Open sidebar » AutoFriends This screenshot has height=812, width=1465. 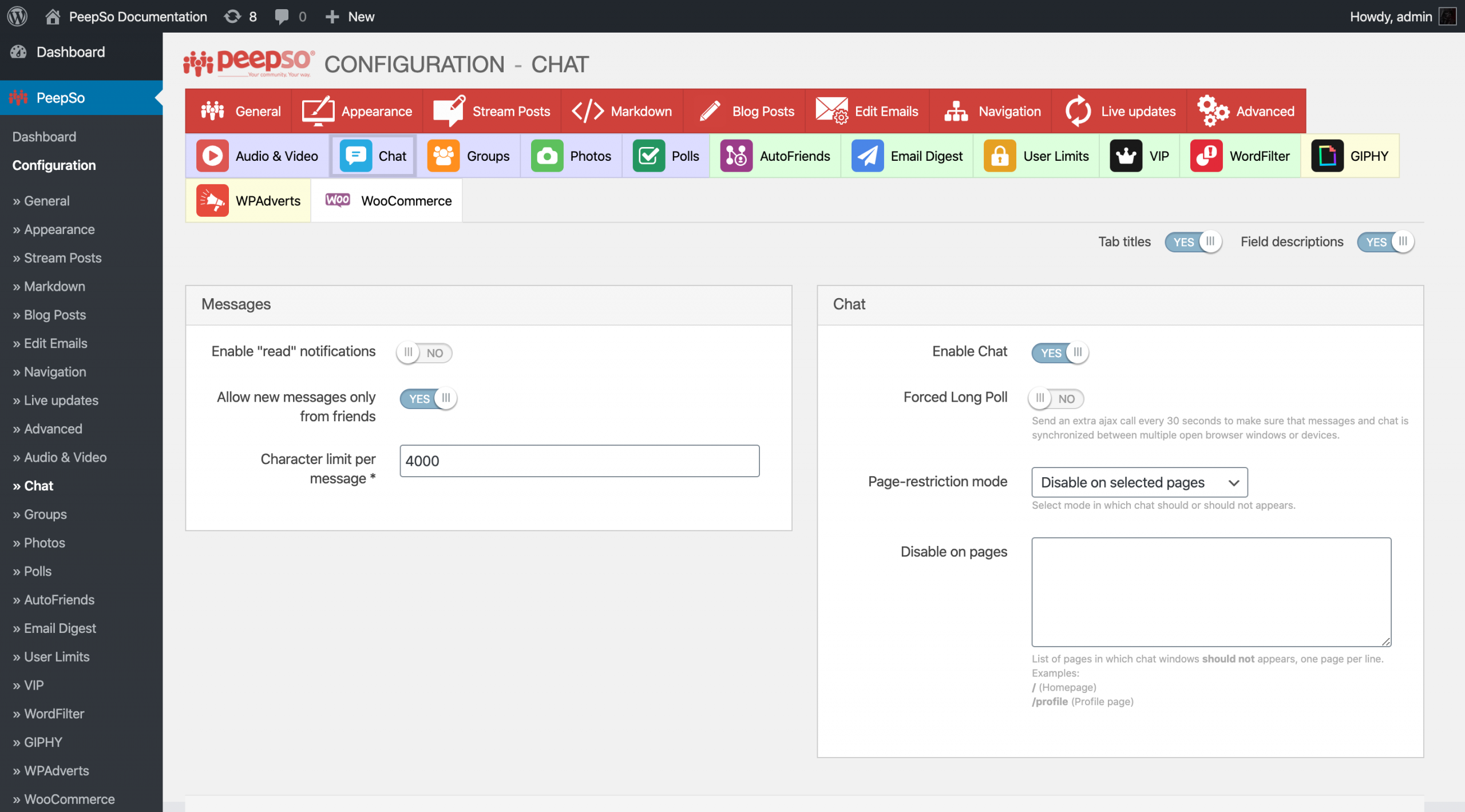[53, 600]
